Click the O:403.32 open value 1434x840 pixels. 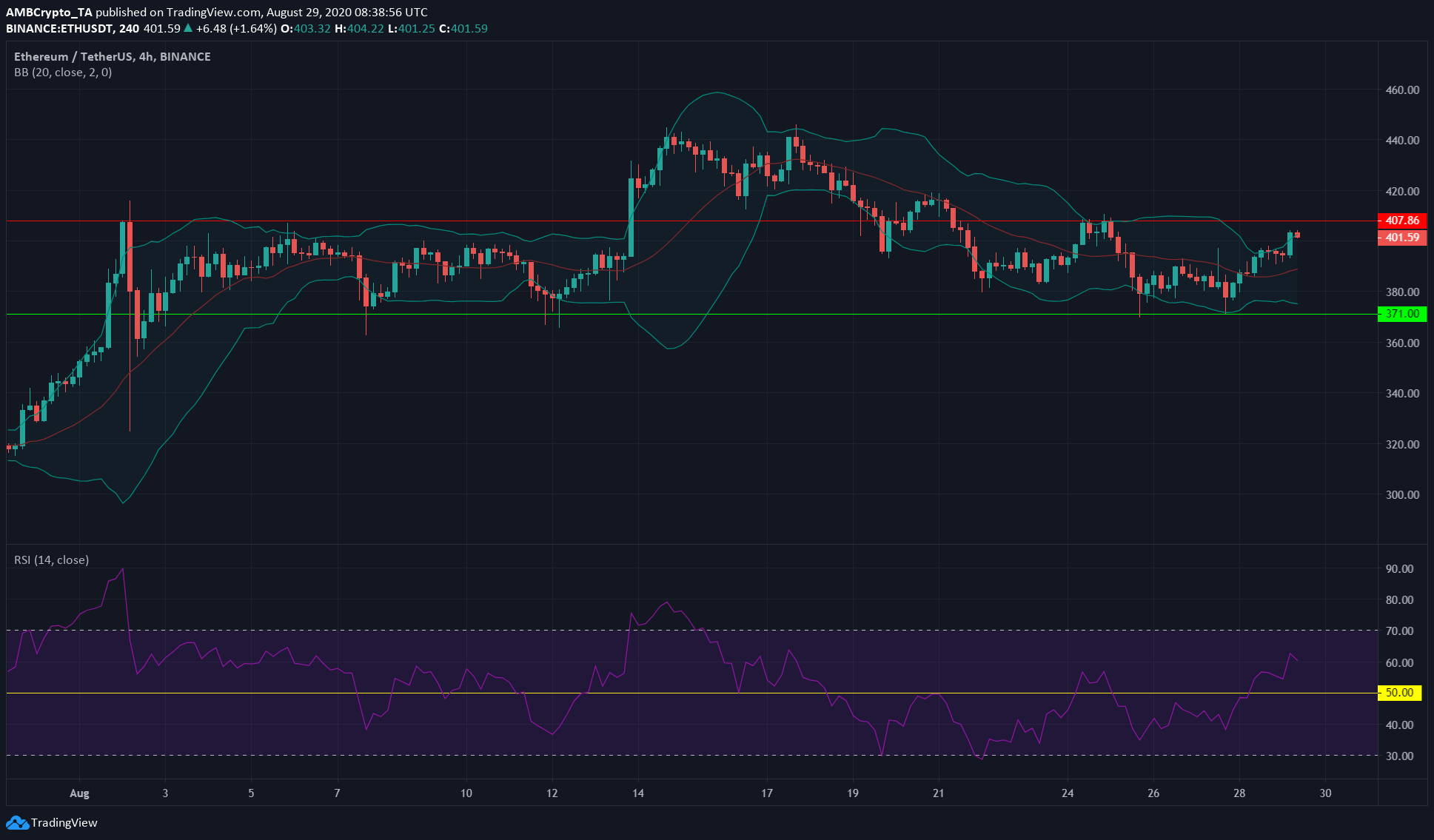point(305,29)
